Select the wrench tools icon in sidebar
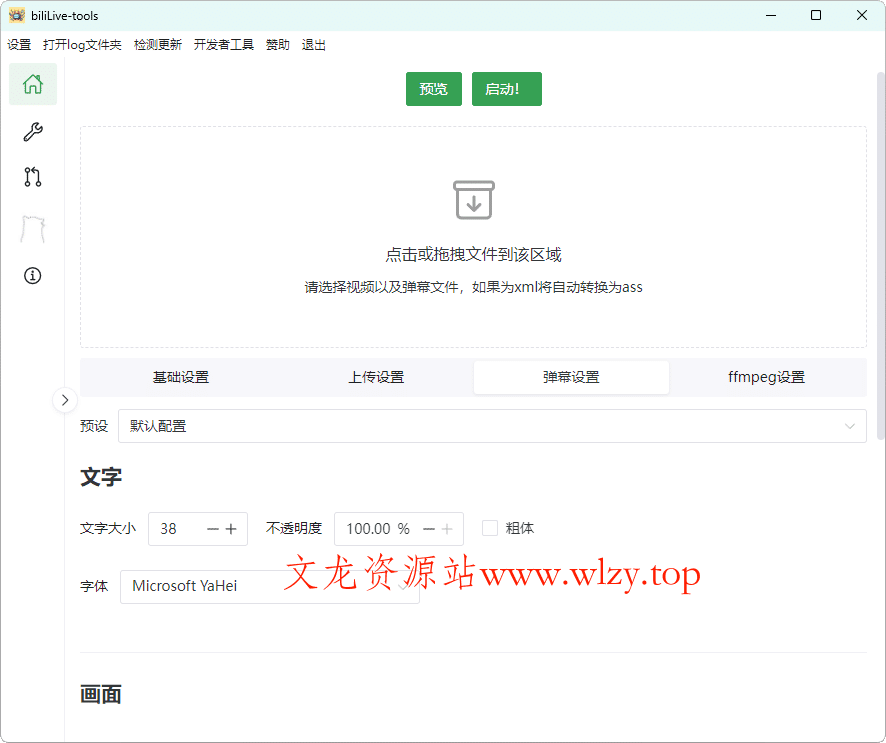The image size is (886, 743). click(x=32, y=131)
